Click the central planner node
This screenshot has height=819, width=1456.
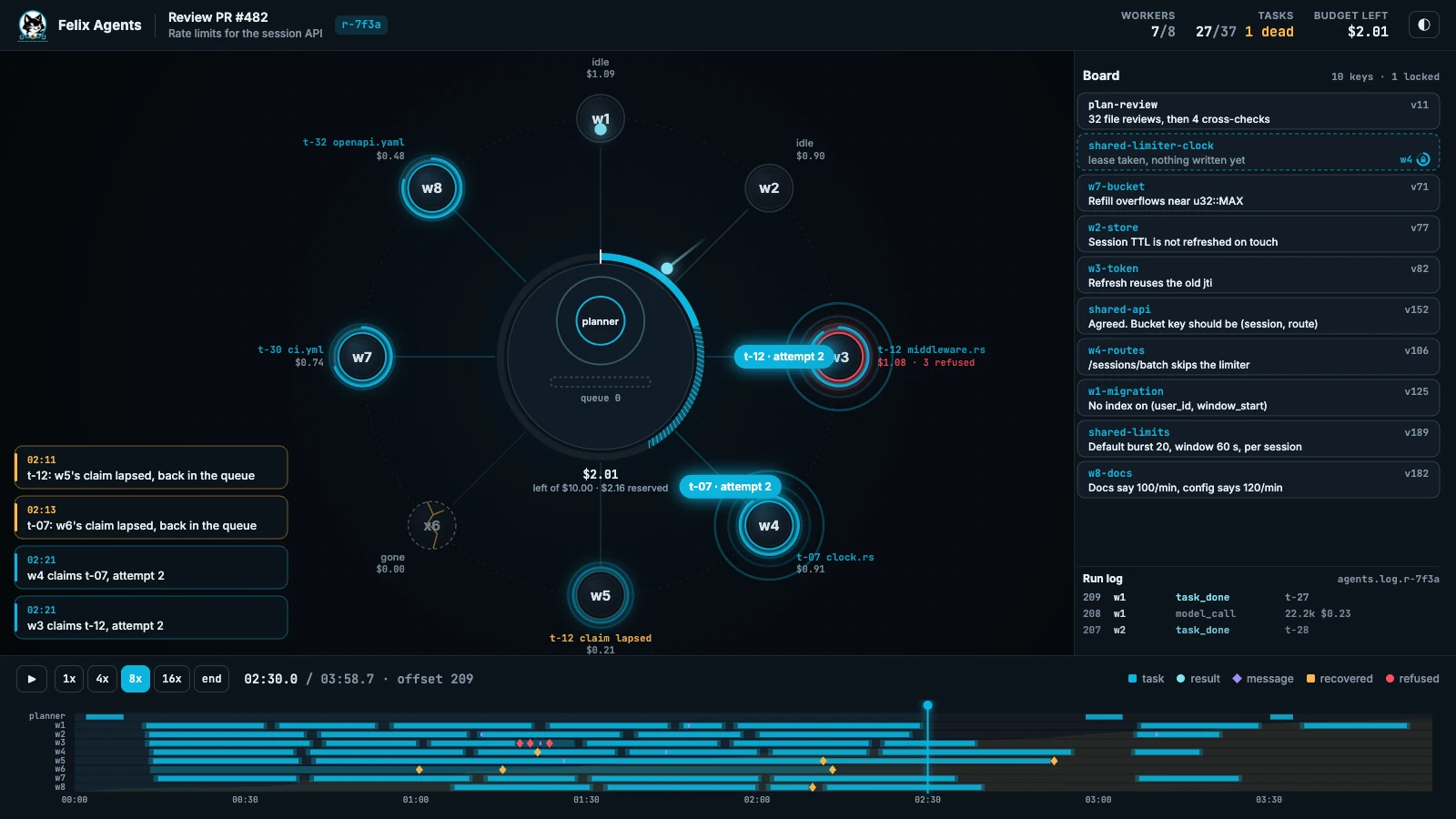click(601, 321)
